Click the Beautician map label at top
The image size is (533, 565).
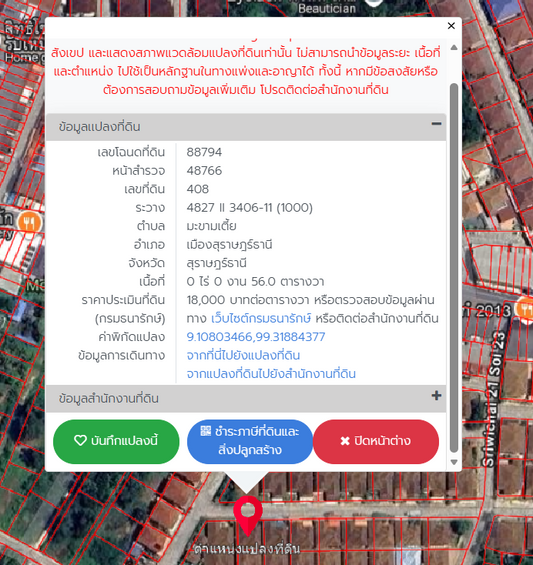(x=327, y=8)
